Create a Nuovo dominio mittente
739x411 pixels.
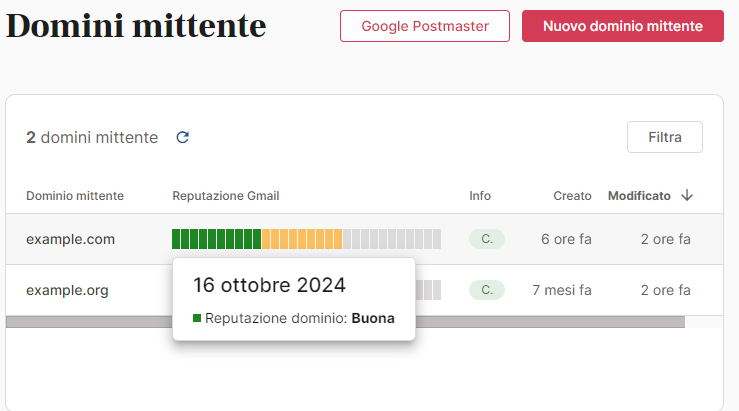point(622,26)
